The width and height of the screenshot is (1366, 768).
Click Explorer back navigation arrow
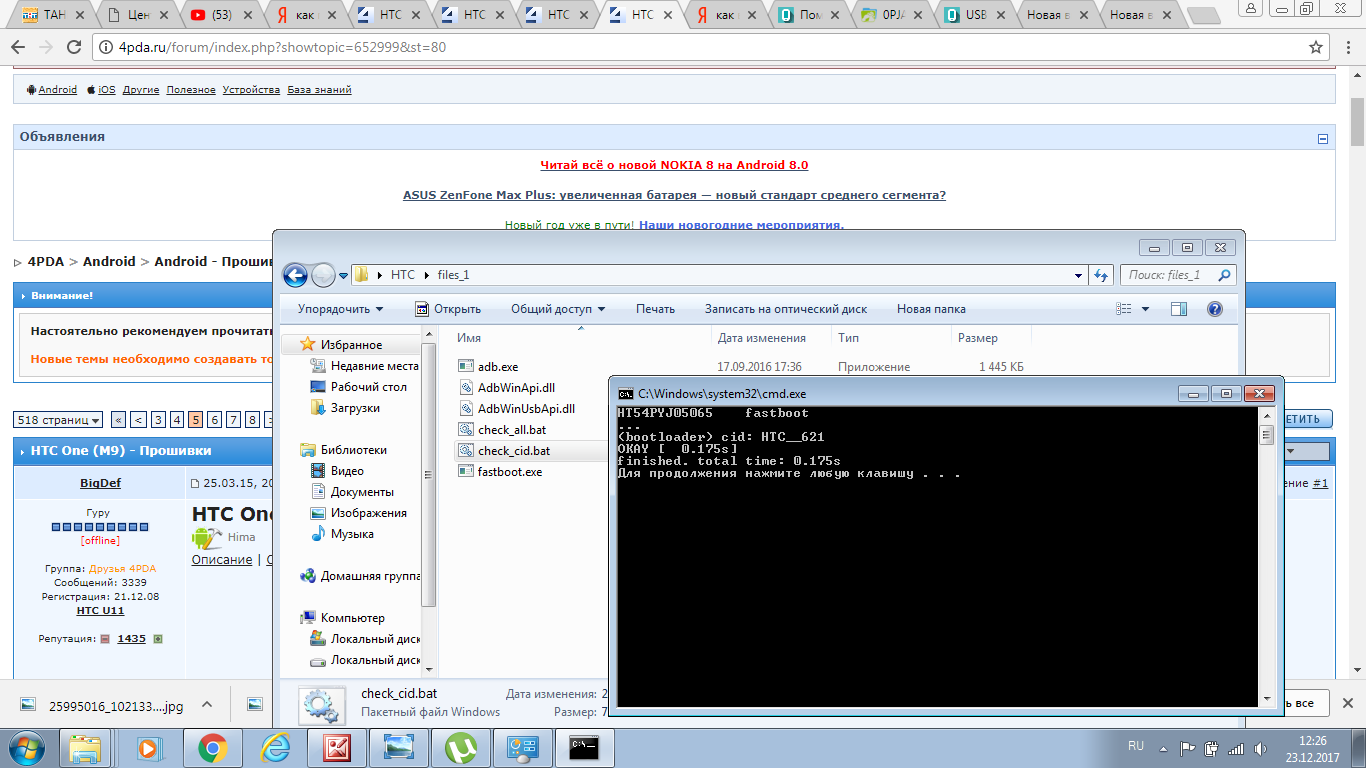coord(295,275)
